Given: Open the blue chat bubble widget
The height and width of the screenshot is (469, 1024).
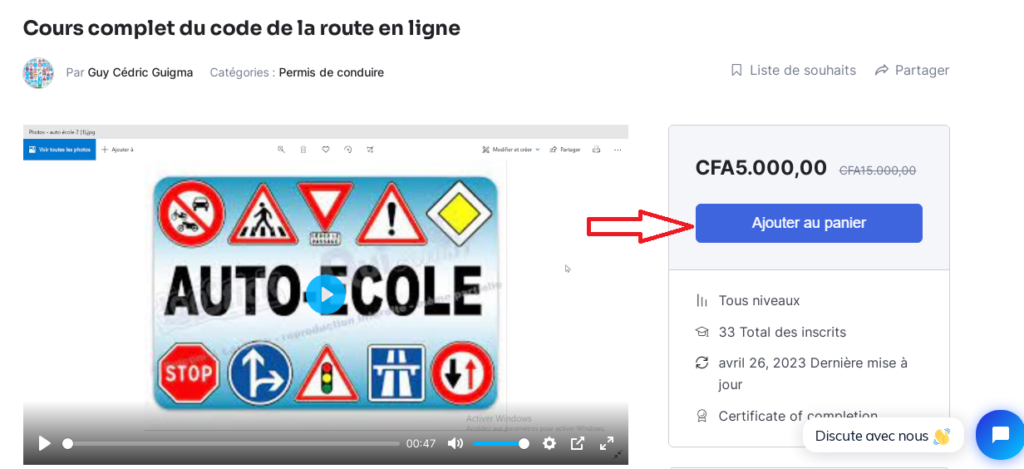Looking at the screenshot, I should tap(1000, 434).
